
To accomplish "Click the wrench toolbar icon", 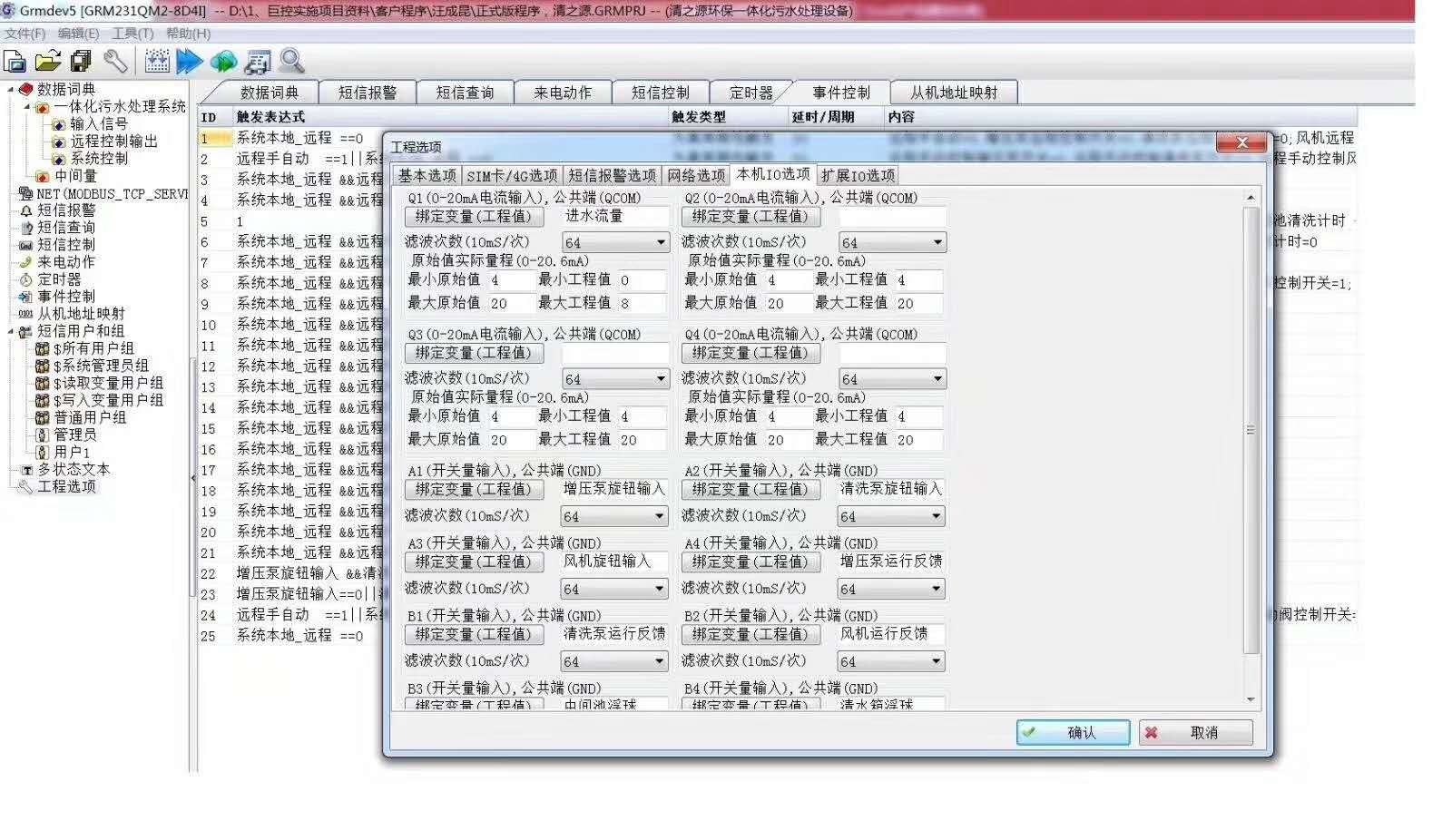I will (x=115, y=62).
